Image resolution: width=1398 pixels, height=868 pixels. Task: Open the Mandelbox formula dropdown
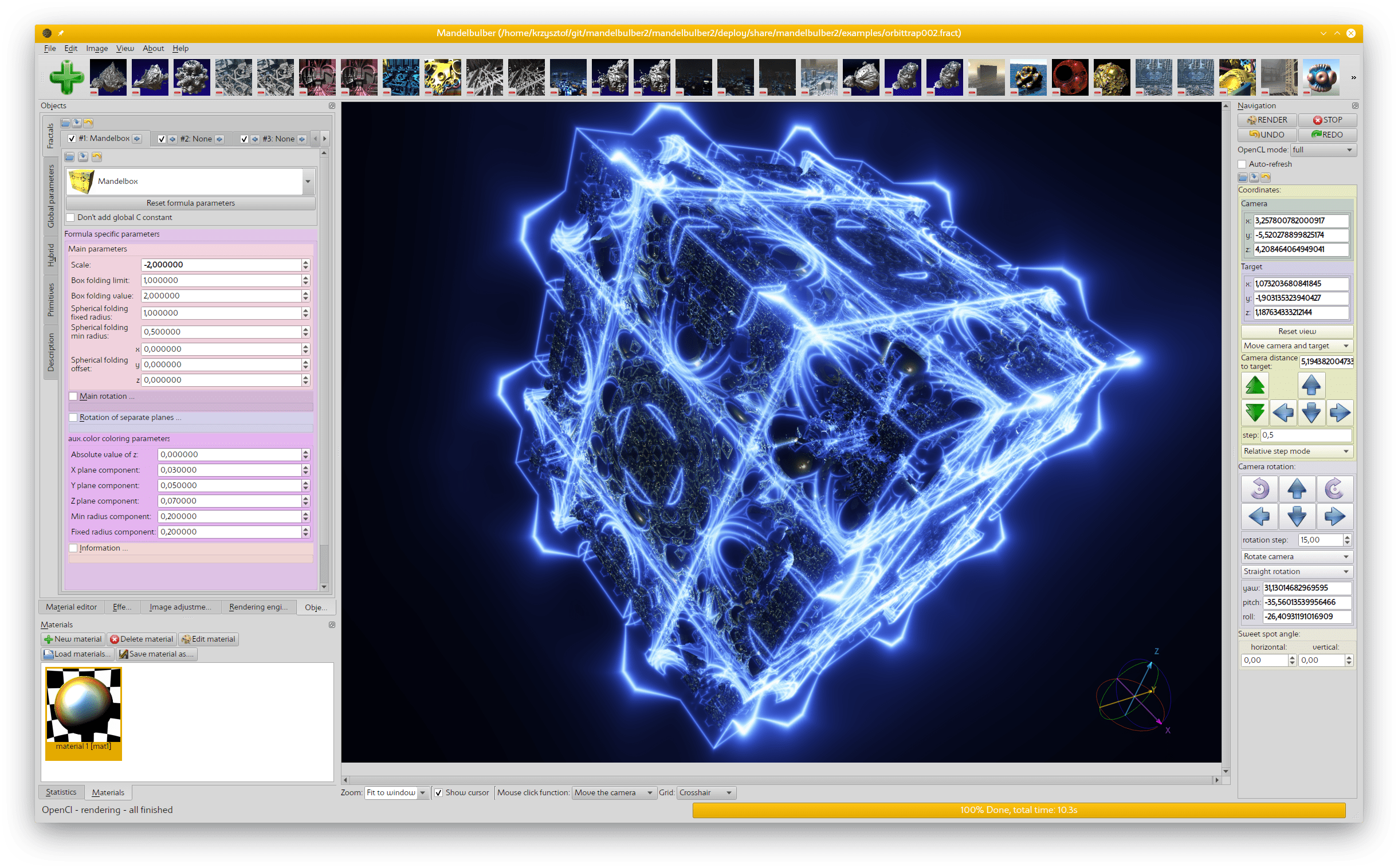[x=308, y=182]
